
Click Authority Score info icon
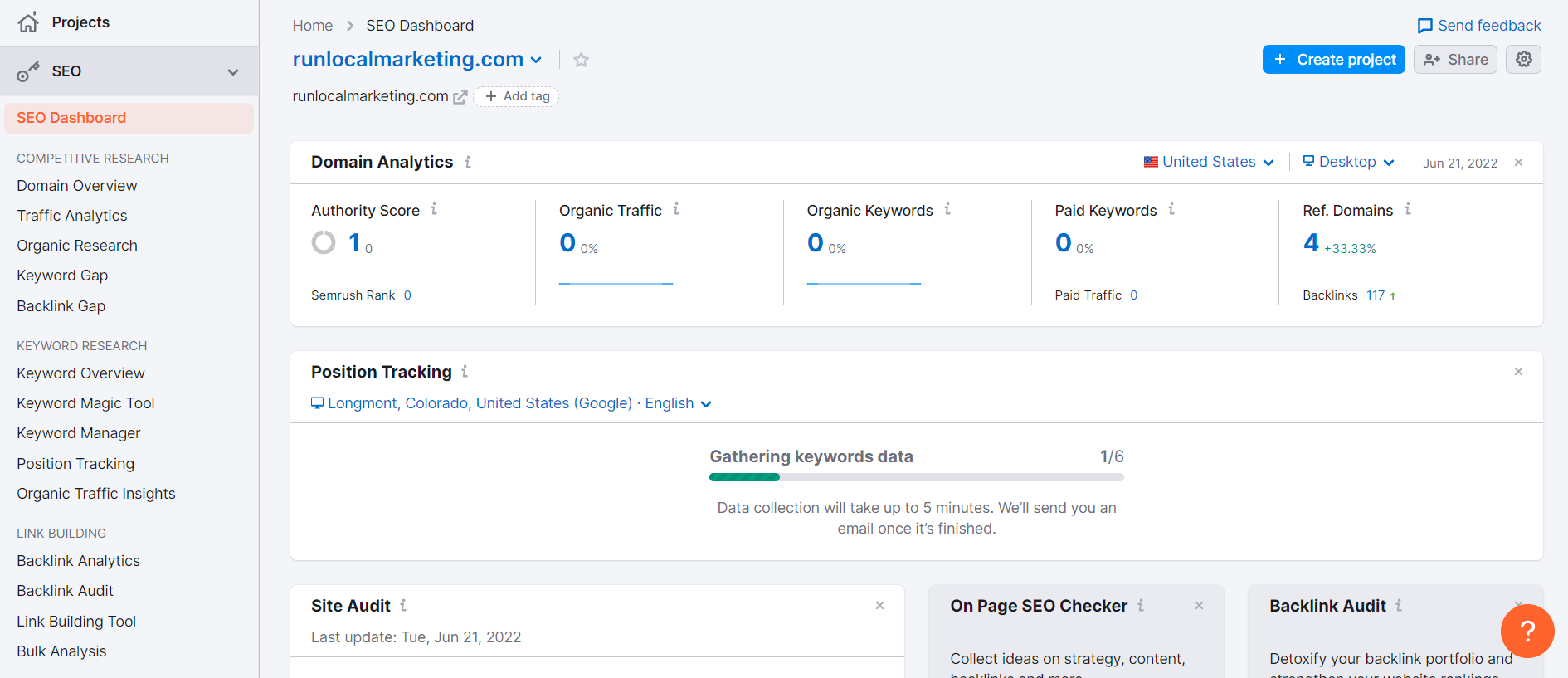434,209
